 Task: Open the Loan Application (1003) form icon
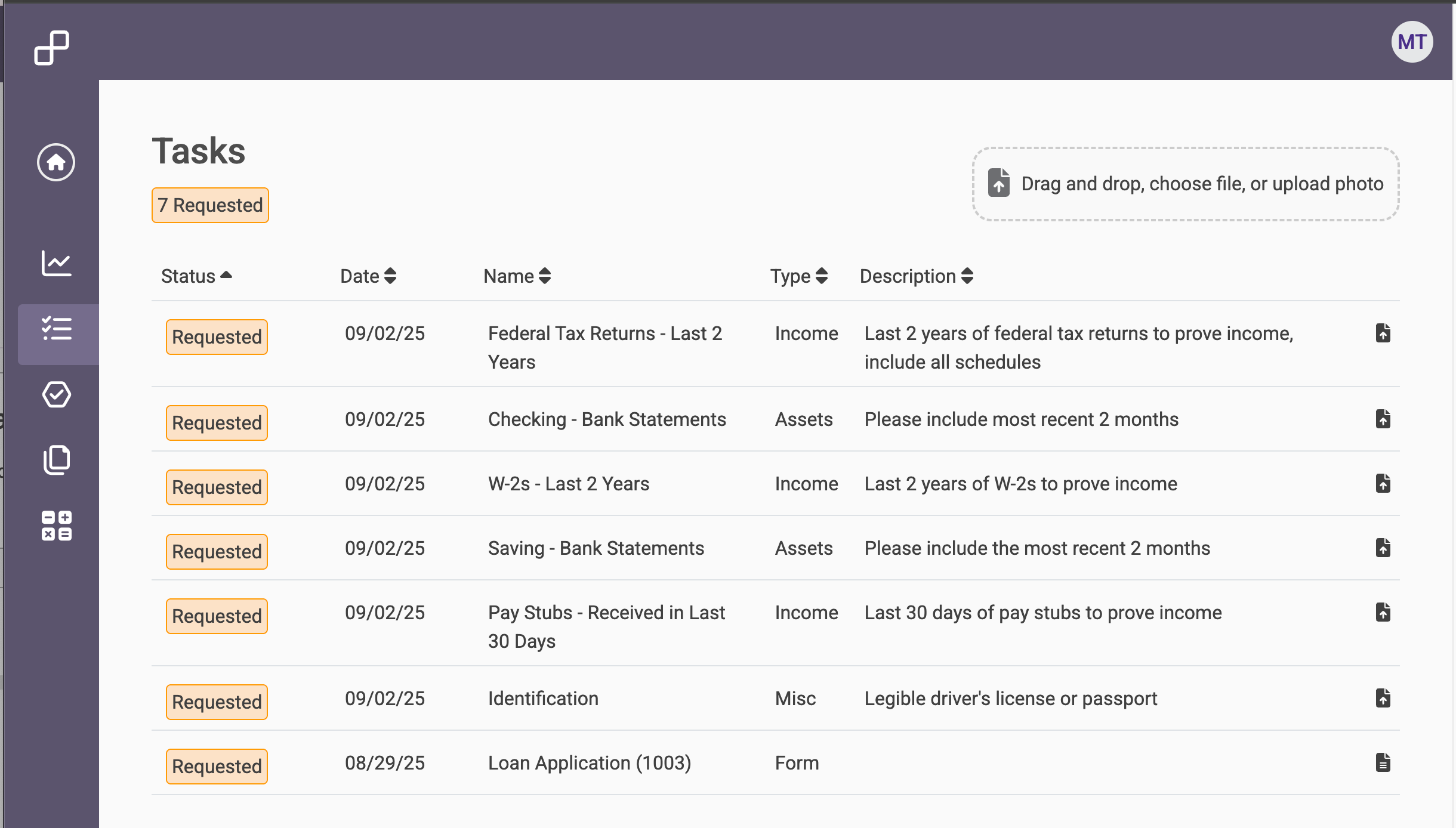pyautogui.click(x=1383, y=762)
